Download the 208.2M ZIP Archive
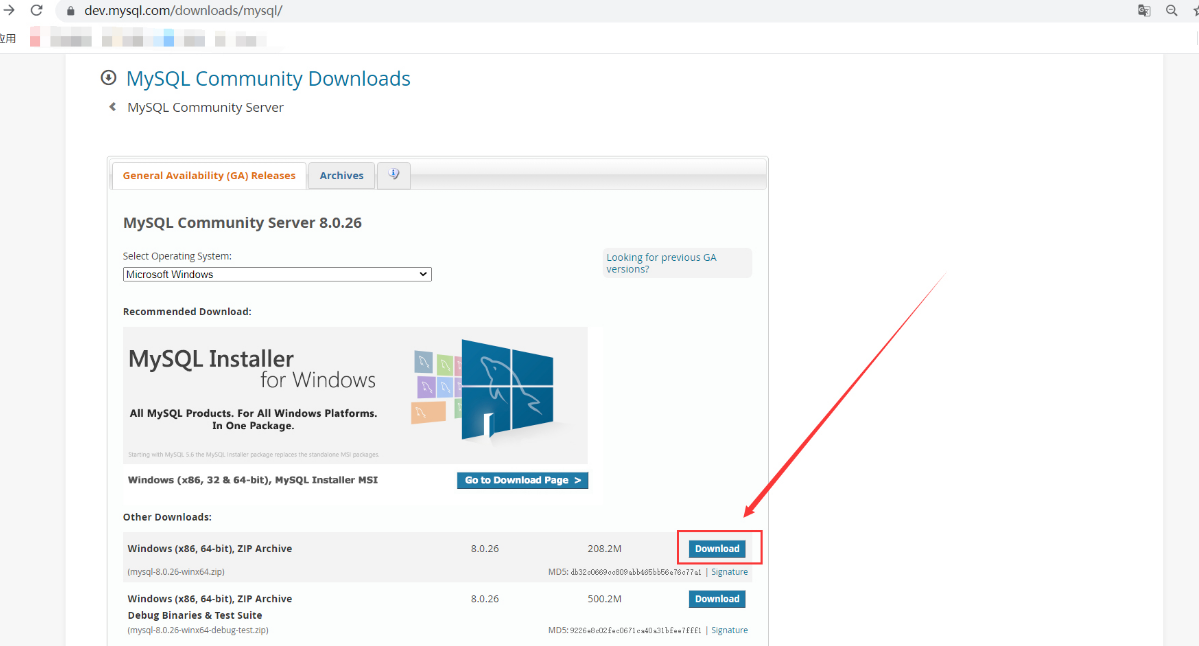This screenshot has height=646, width=1199. click(x=717, y=549)
